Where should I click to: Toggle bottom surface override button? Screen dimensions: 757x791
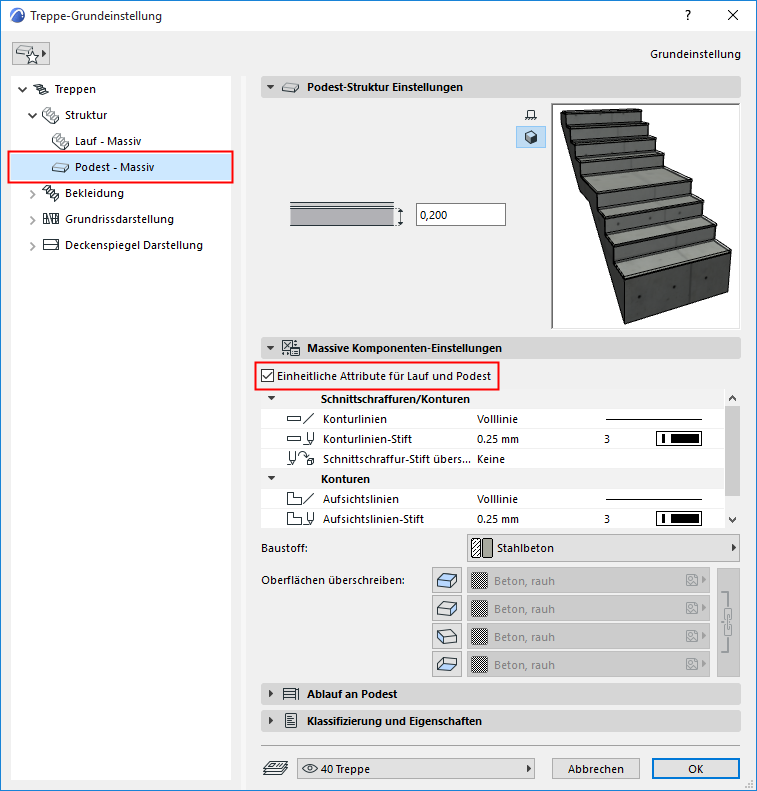[x=447, y=664]
